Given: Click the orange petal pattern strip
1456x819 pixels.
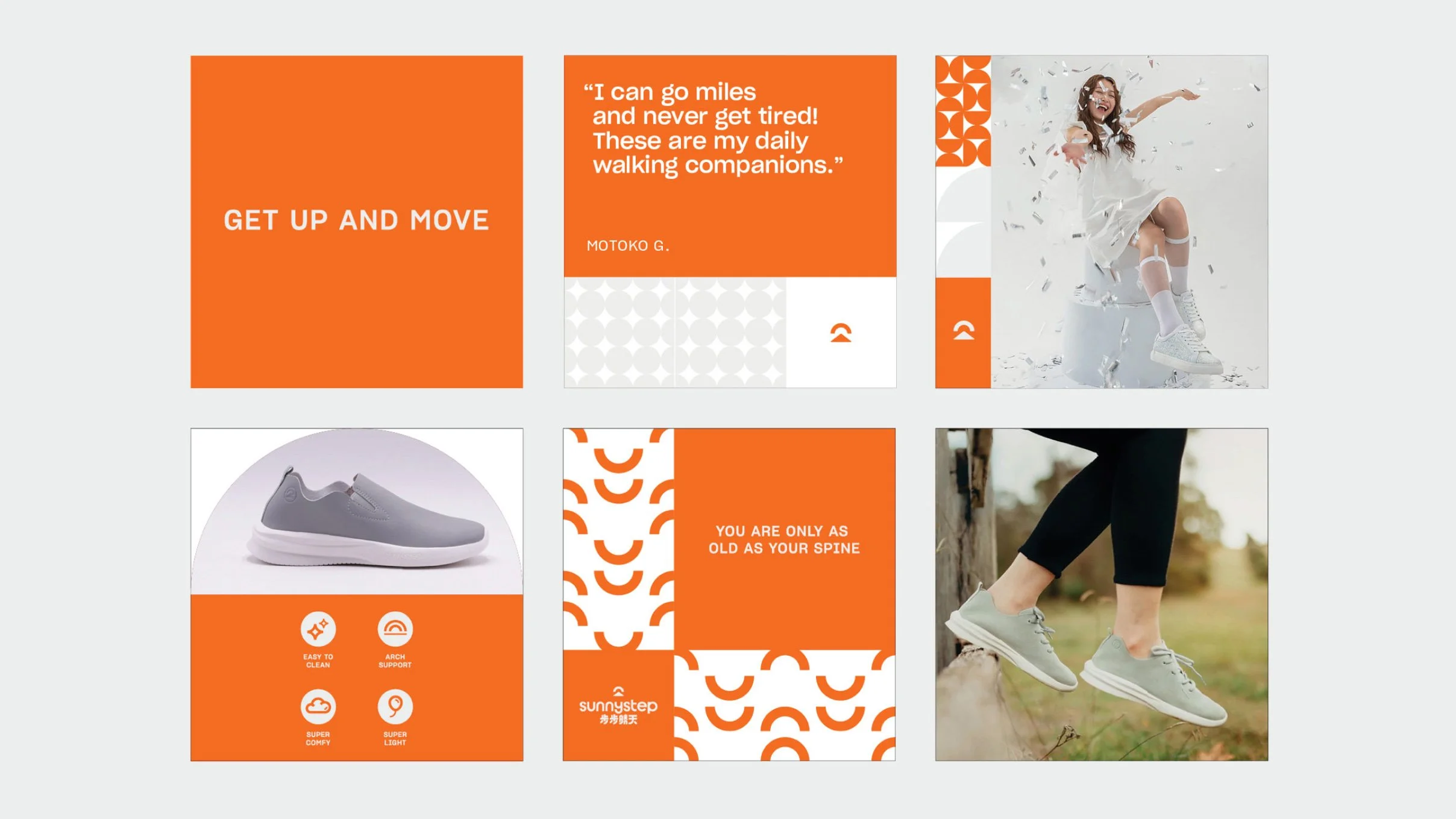Looking at the screenshot, I should coord(962,111).
